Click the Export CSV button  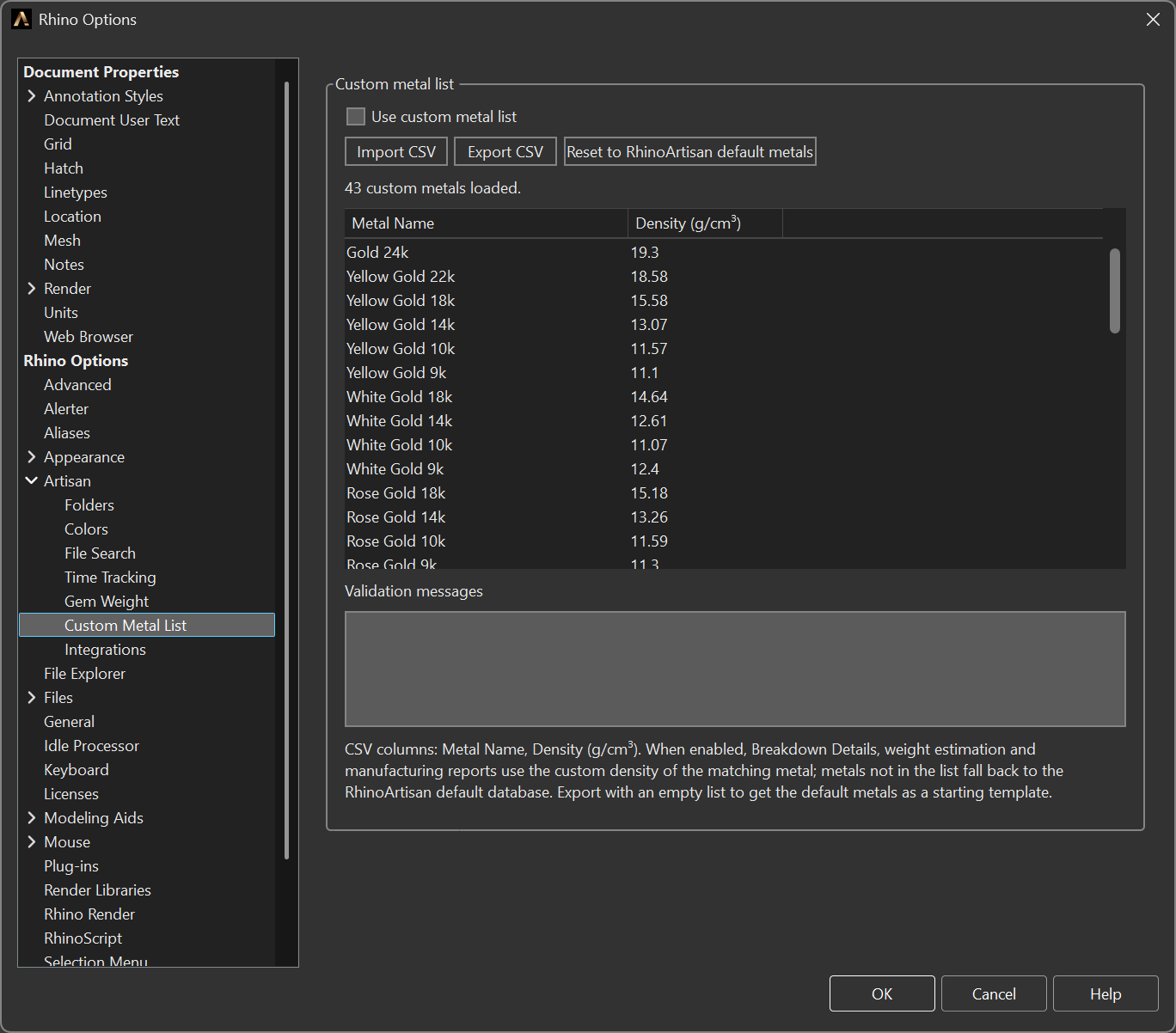point(505,151)
